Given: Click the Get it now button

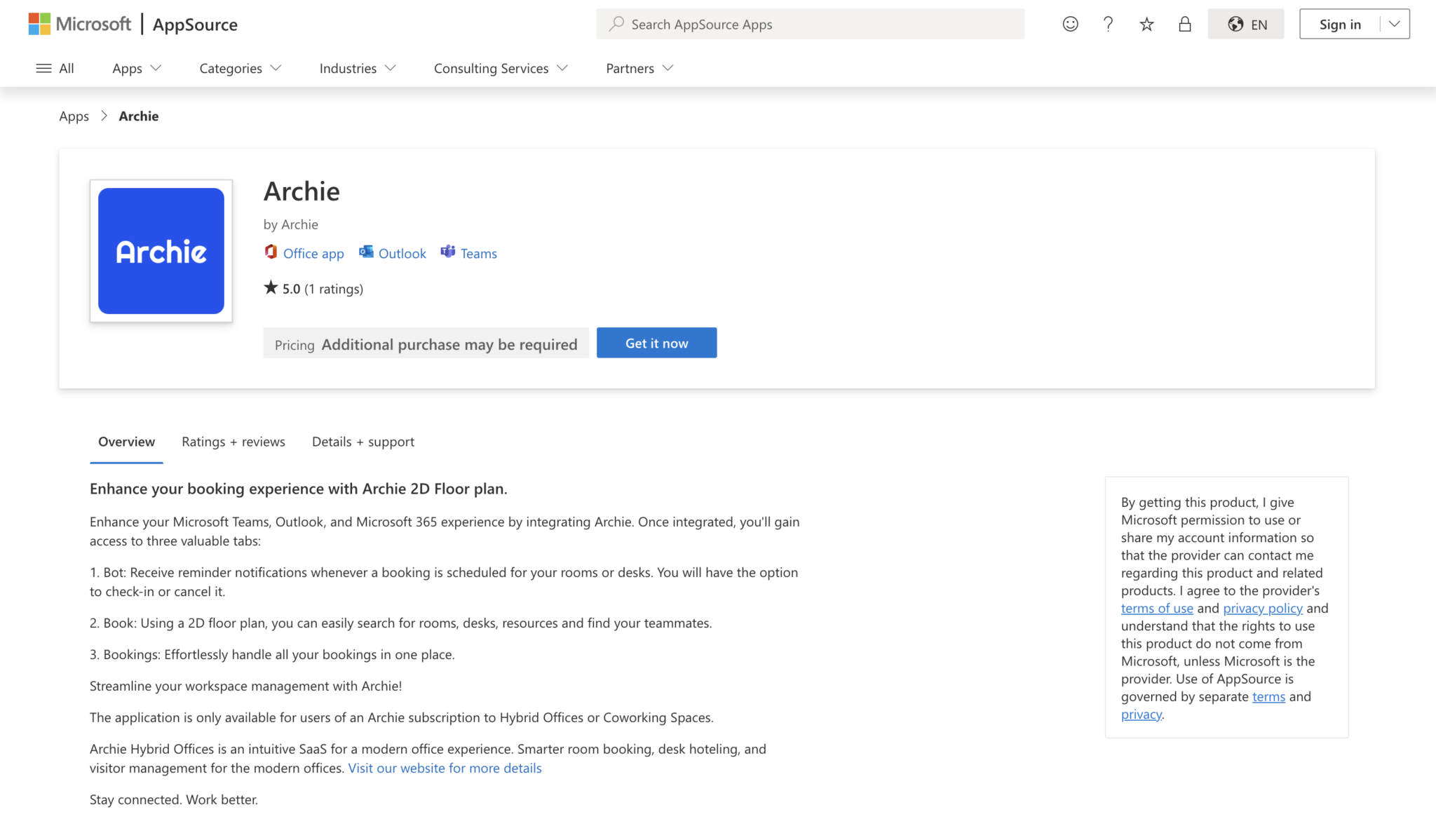Looking at the screenshot, I should click(656, 343).
